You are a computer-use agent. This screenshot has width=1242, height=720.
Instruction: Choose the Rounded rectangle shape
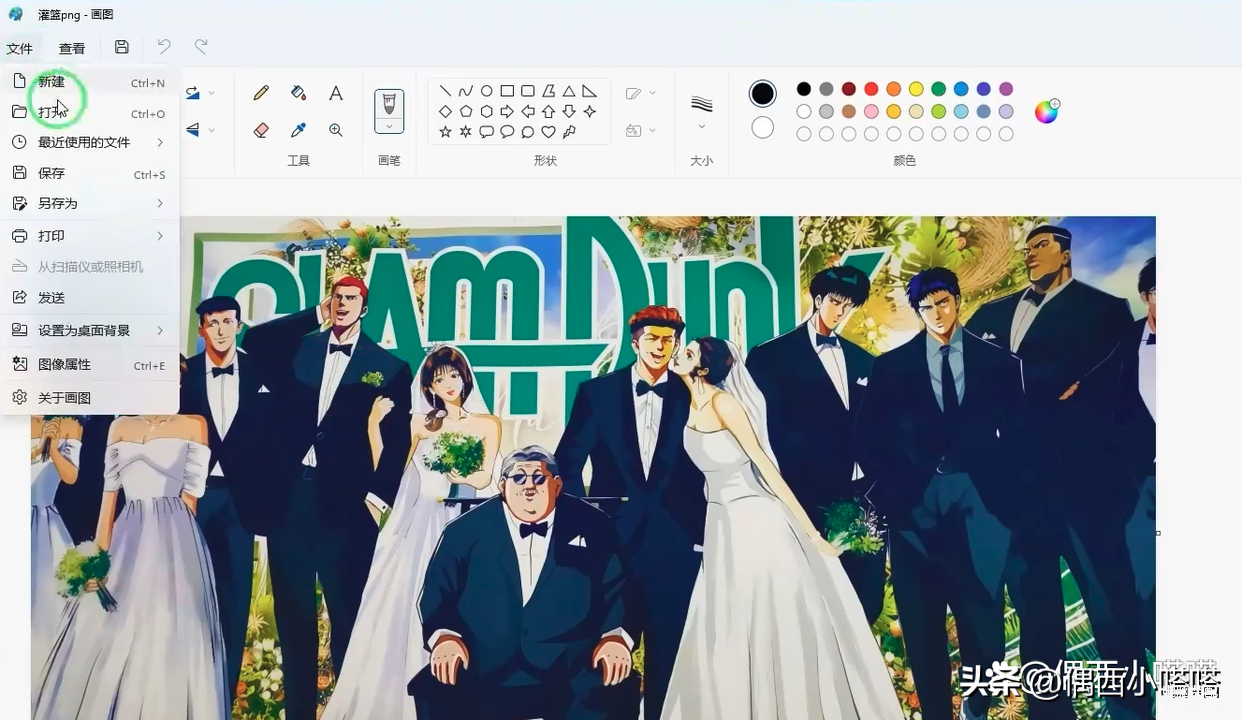pyautogui.click(x=528, y=91)
